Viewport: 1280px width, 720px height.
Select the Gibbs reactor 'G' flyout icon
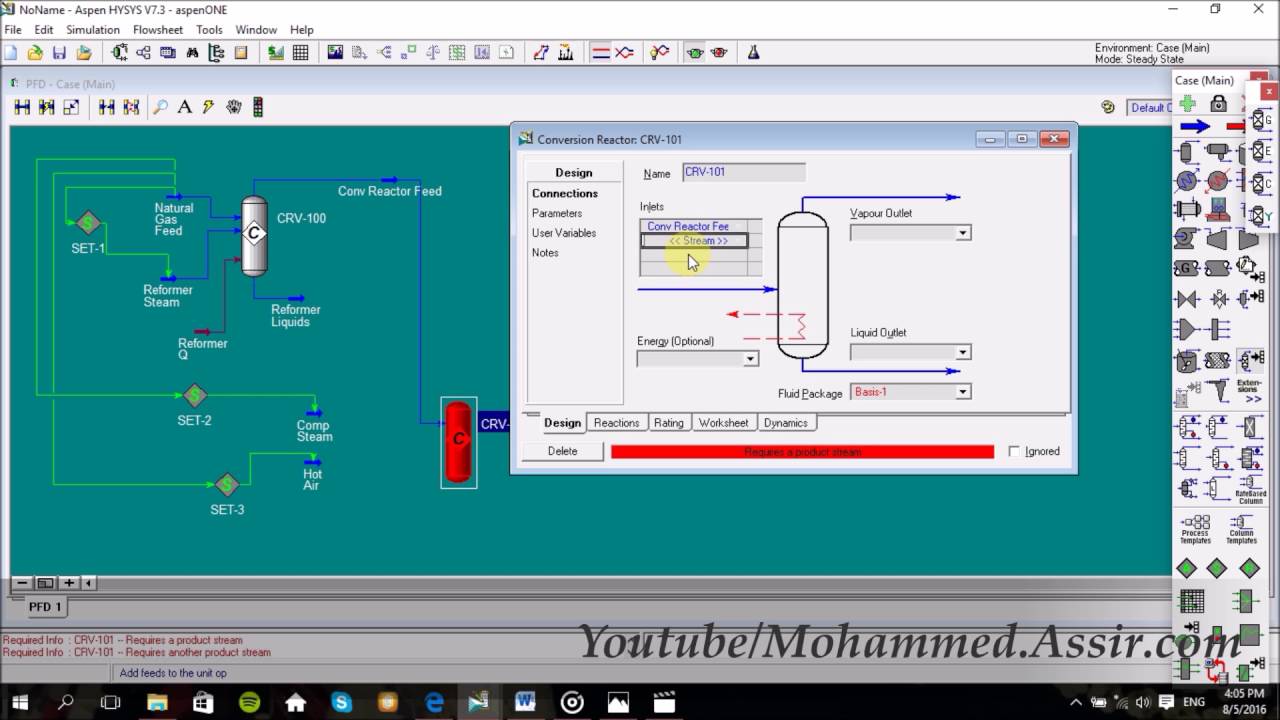pos(1263,121)
